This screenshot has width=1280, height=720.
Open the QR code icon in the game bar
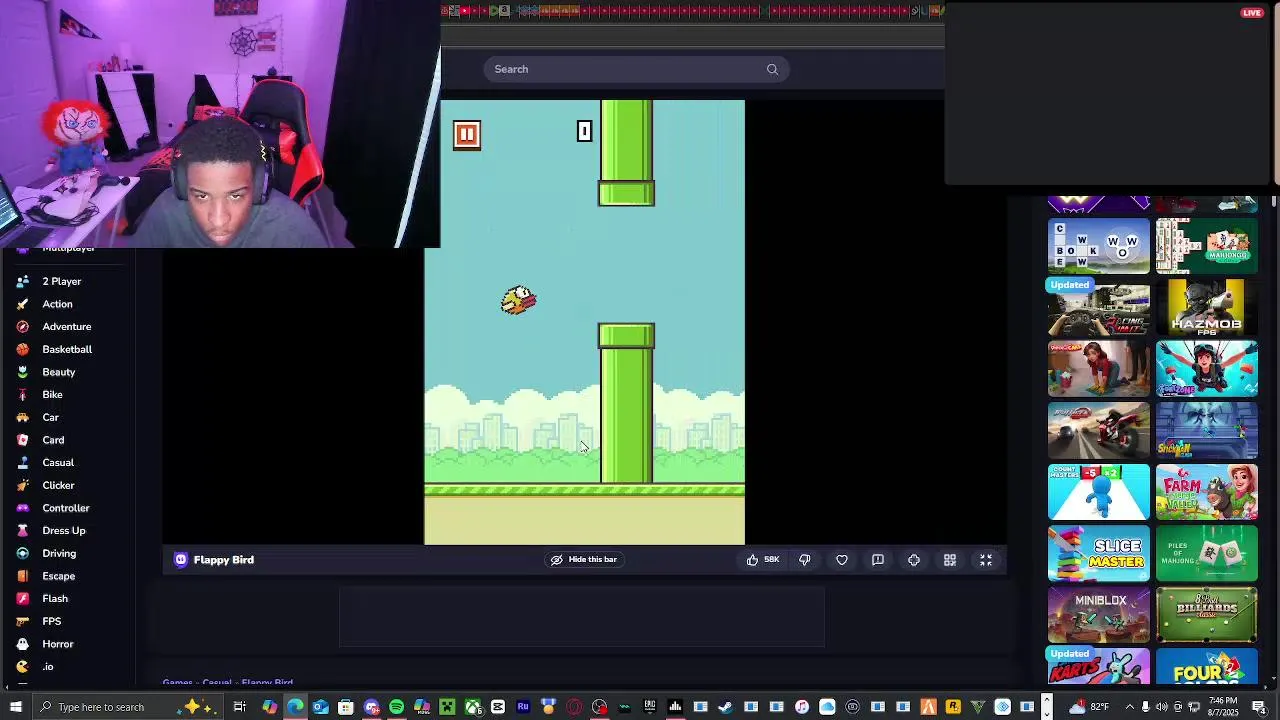pos(950,560)
